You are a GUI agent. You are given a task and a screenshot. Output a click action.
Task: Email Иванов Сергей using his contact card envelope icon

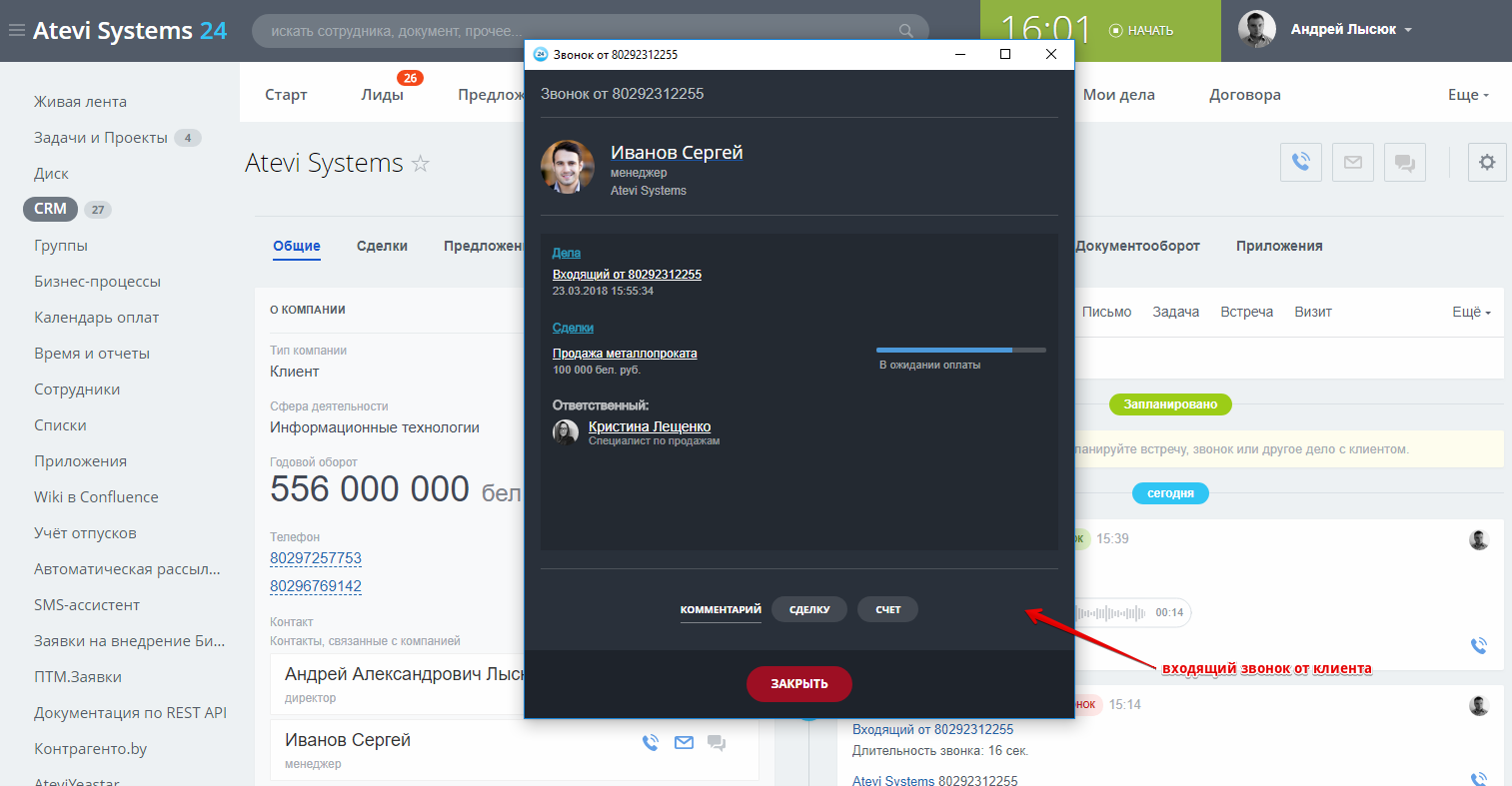click(x=684, y=742)
